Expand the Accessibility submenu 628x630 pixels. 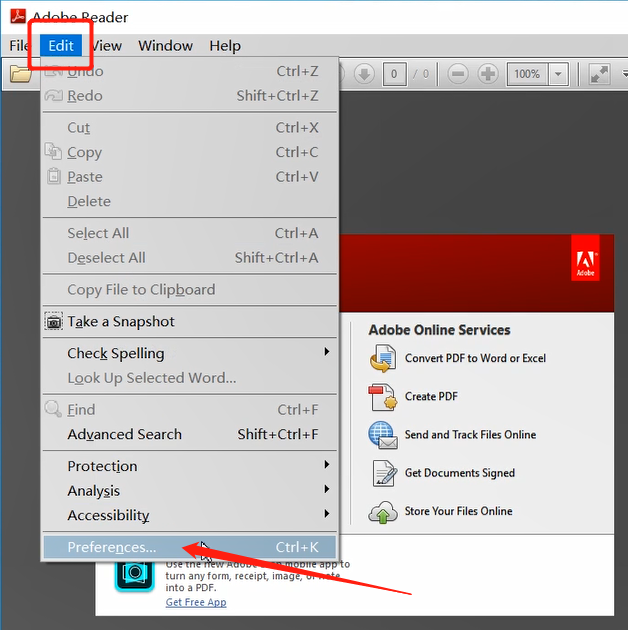[189, 515]
